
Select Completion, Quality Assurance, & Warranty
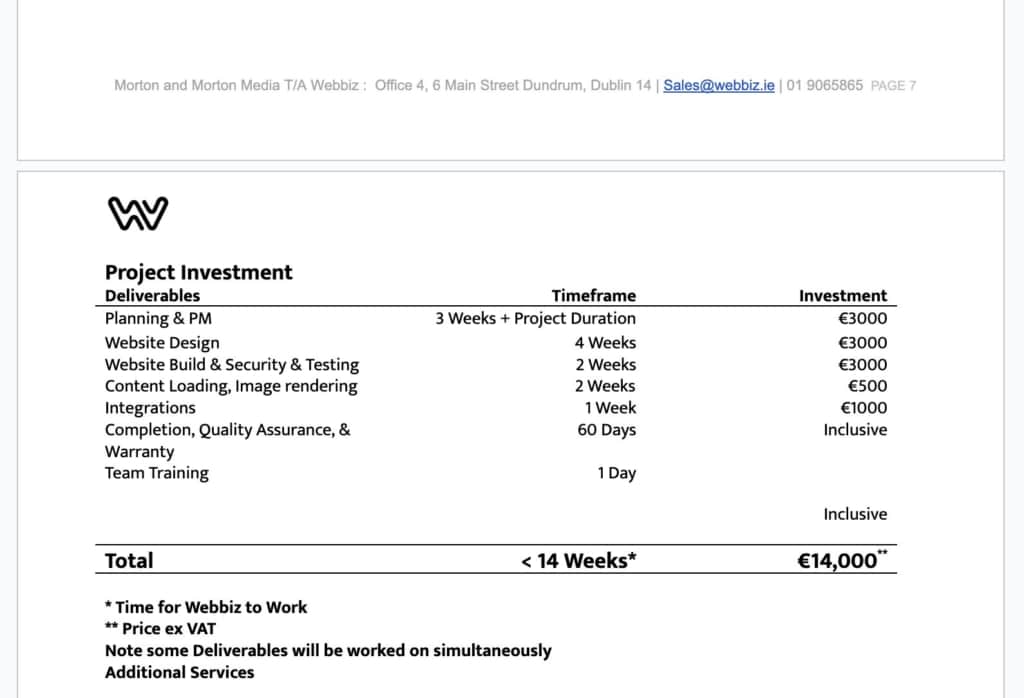click(x=227, y=441)
